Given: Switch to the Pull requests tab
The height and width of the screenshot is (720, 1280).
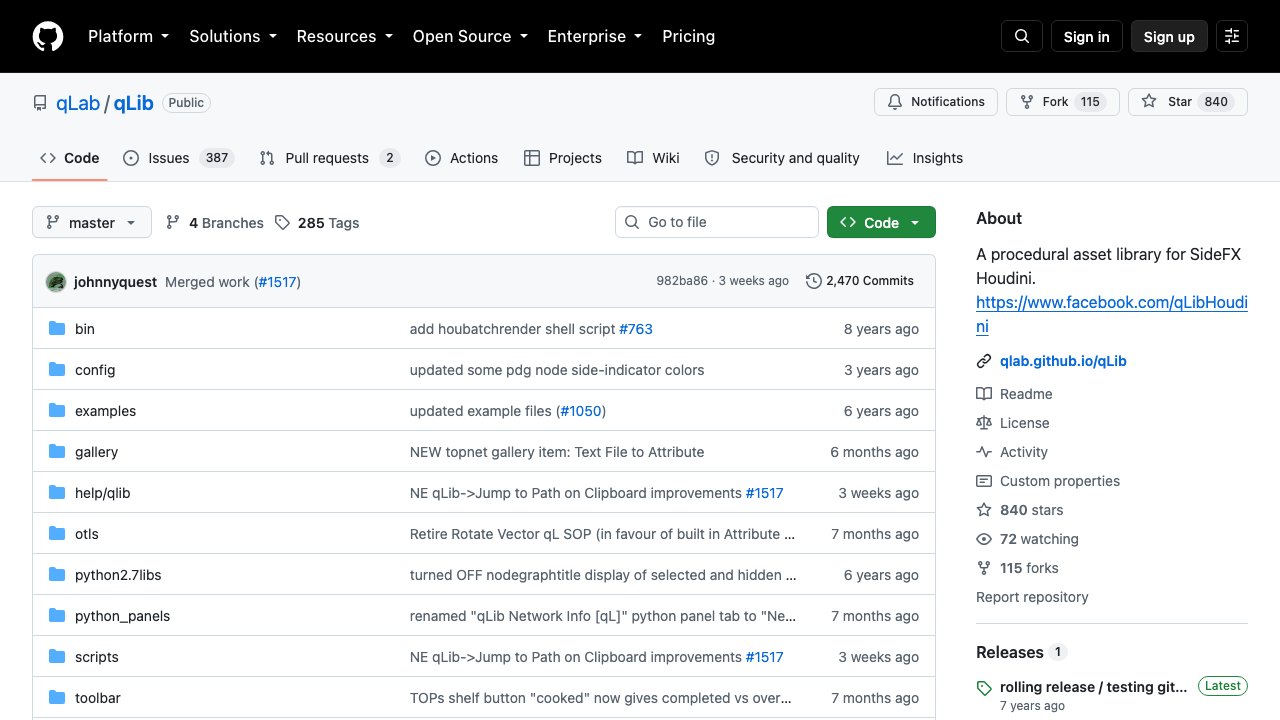Looking at the screenshot, I should (329, 158).
